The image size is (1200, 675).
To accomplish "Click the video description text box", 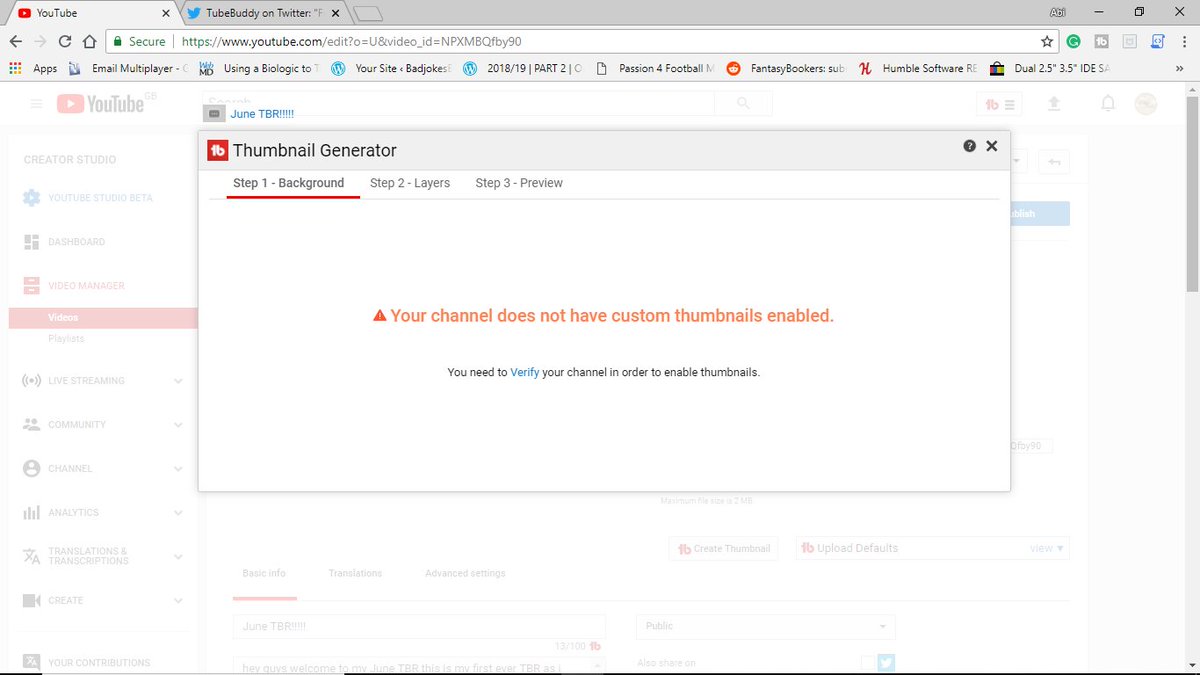I will point(419,666).
